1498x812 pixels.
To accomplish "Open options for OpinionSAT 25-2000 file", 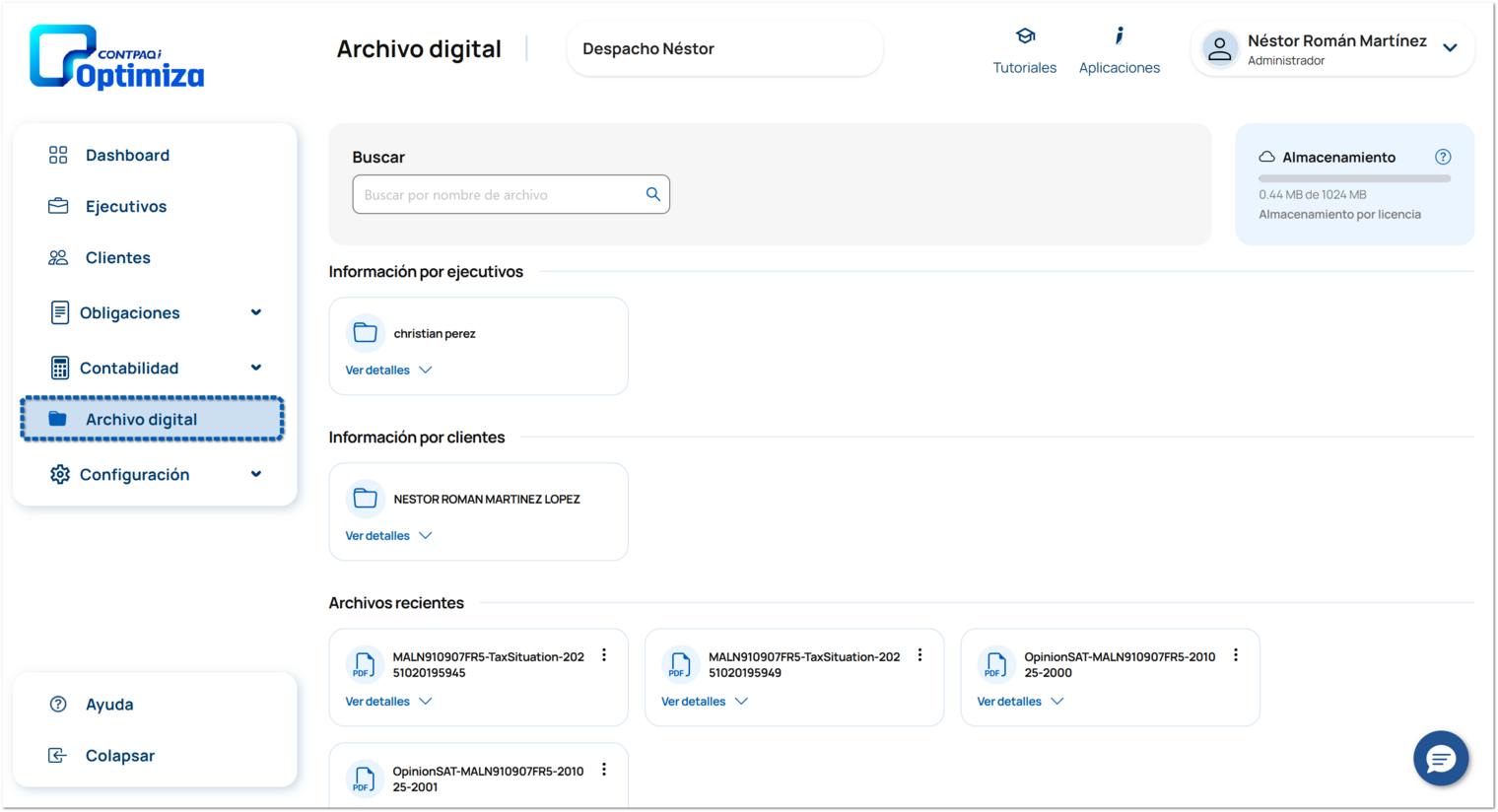I will [x=1236, y=655].
